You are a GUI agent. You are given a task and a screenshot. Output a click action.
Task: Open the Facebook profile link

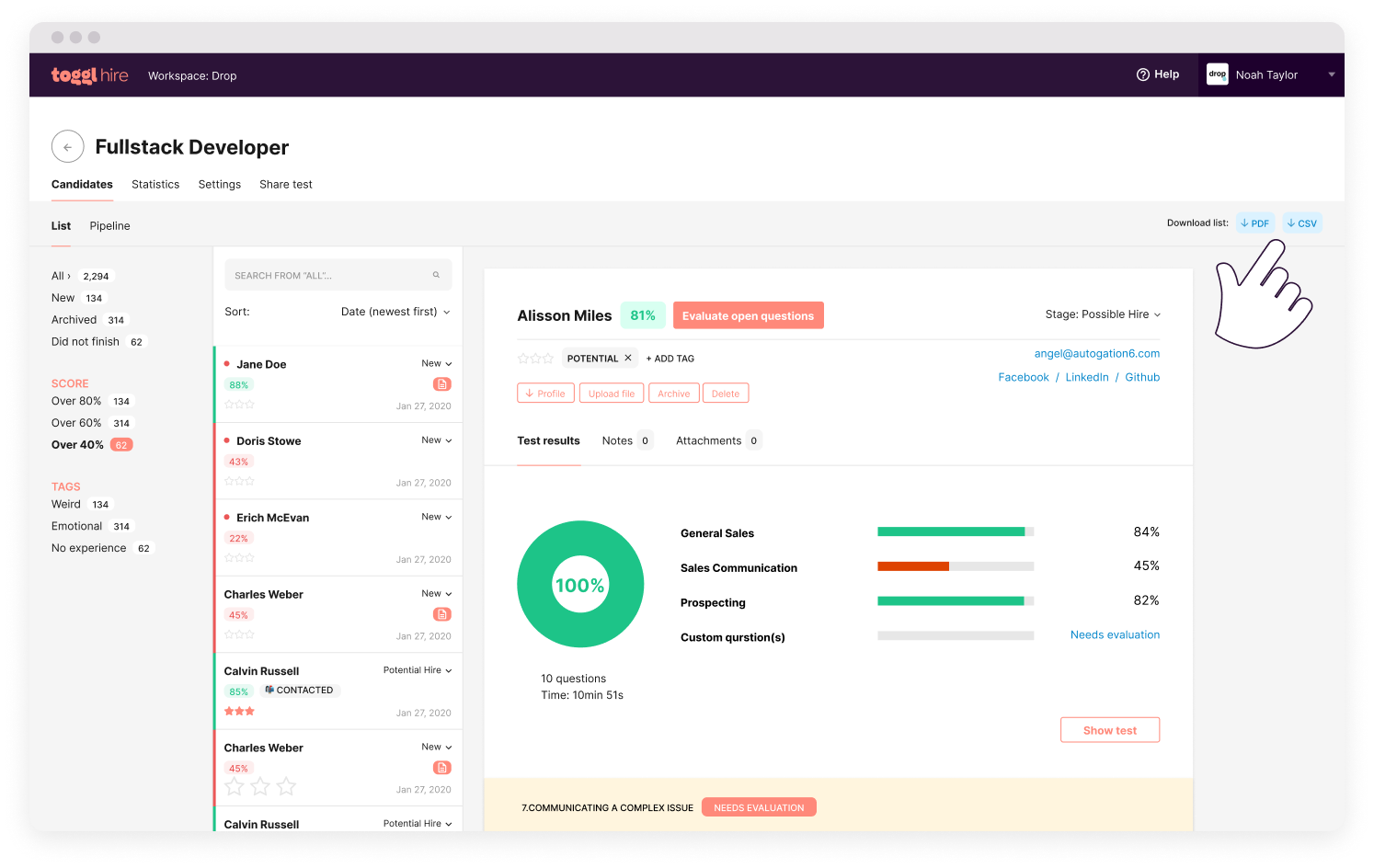1024,377
